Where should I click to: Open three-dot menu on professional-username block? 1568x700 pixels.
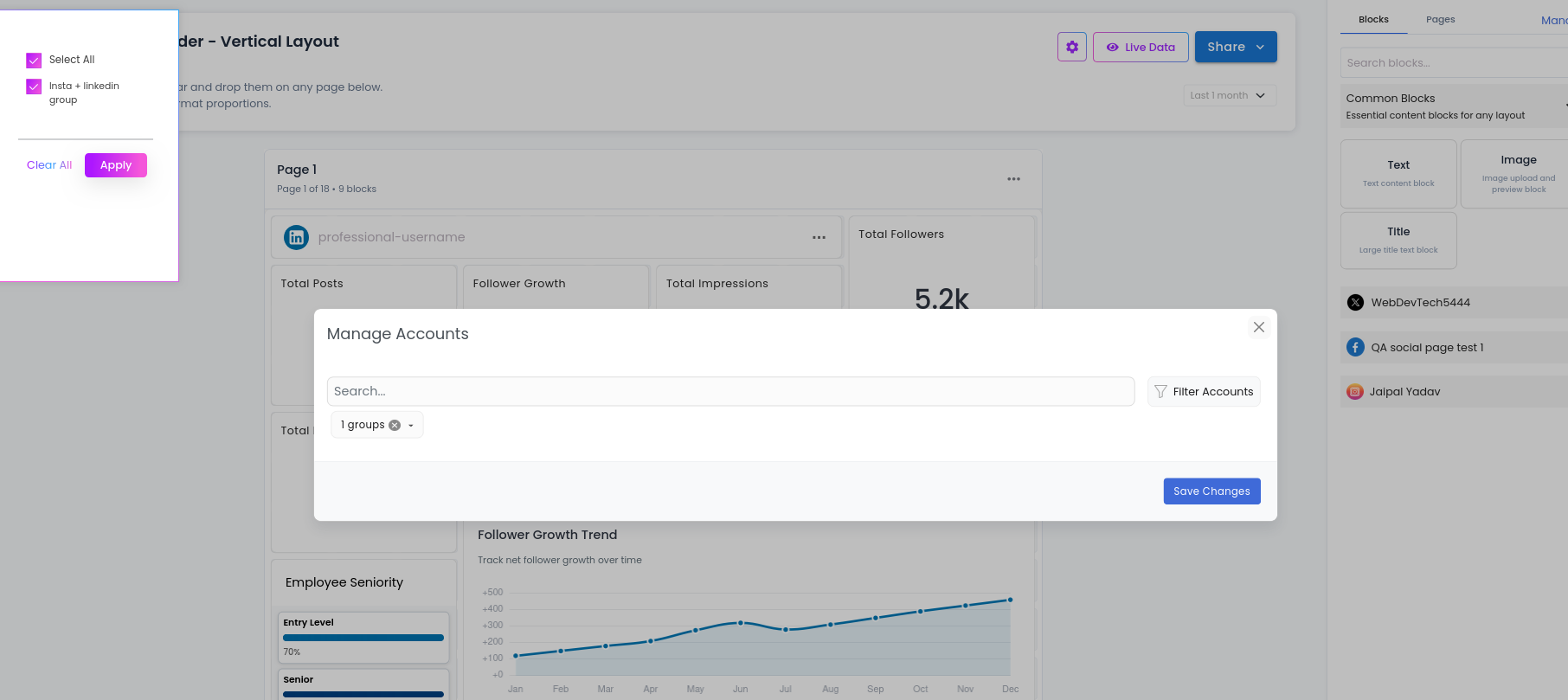coord(819,237)
